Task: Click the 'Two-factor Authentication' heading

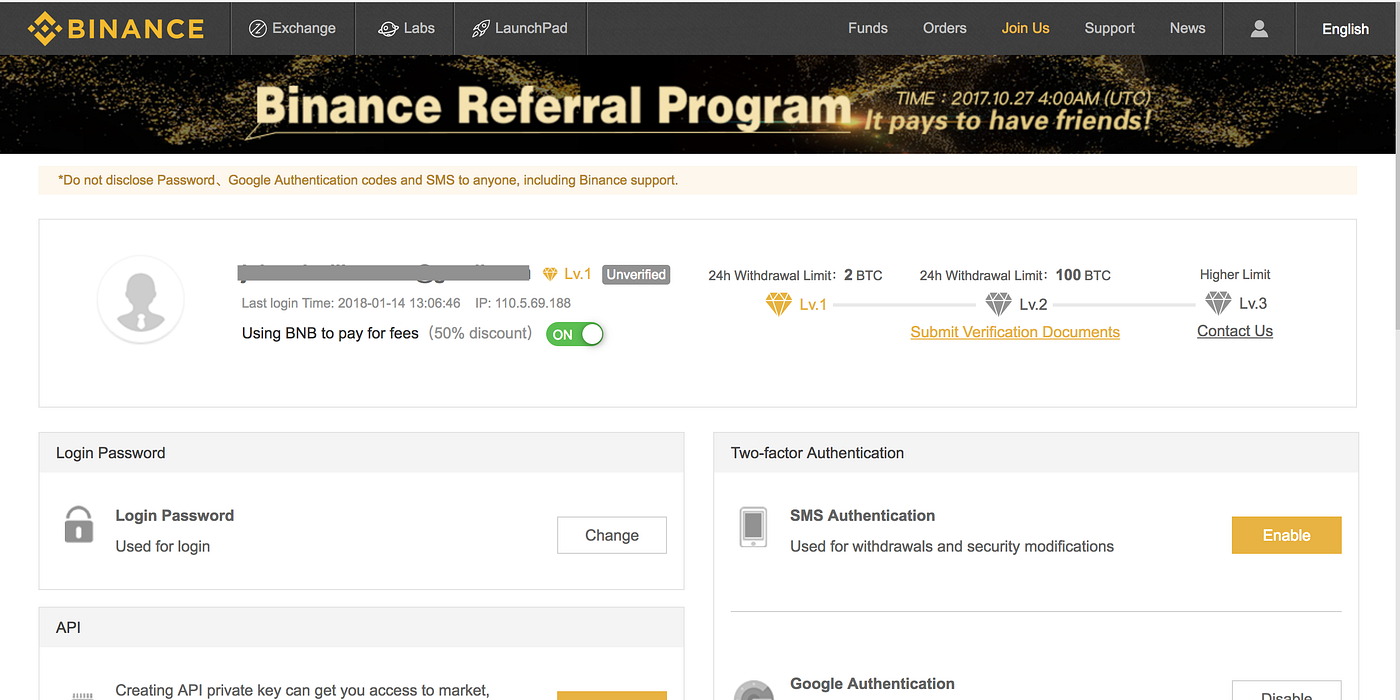Action: pos(817,453)
